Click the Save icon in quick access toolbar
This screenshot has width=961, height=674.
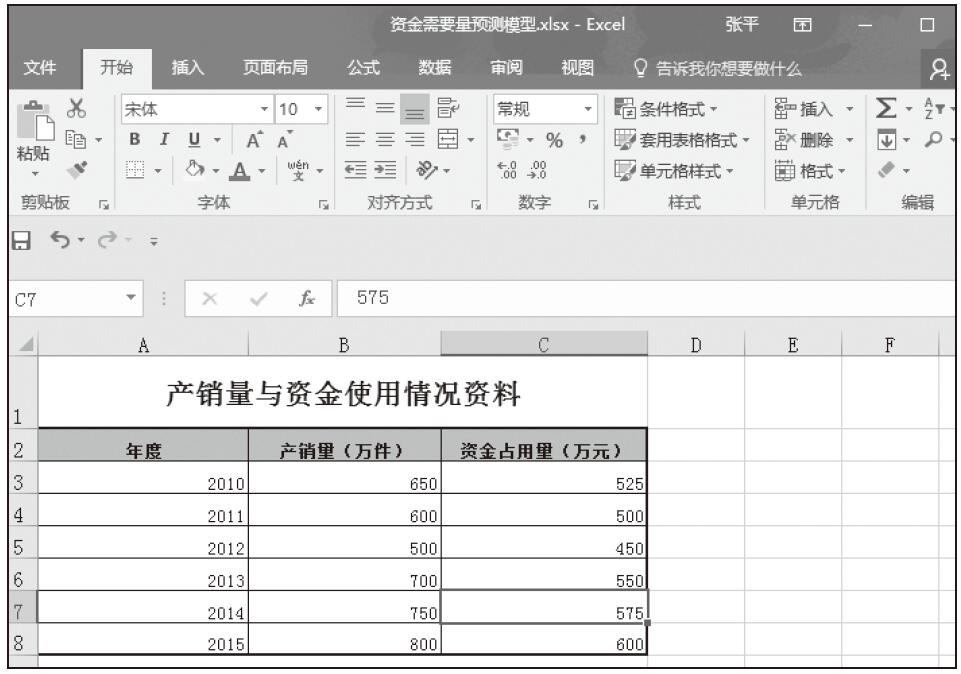click(16, 241)
